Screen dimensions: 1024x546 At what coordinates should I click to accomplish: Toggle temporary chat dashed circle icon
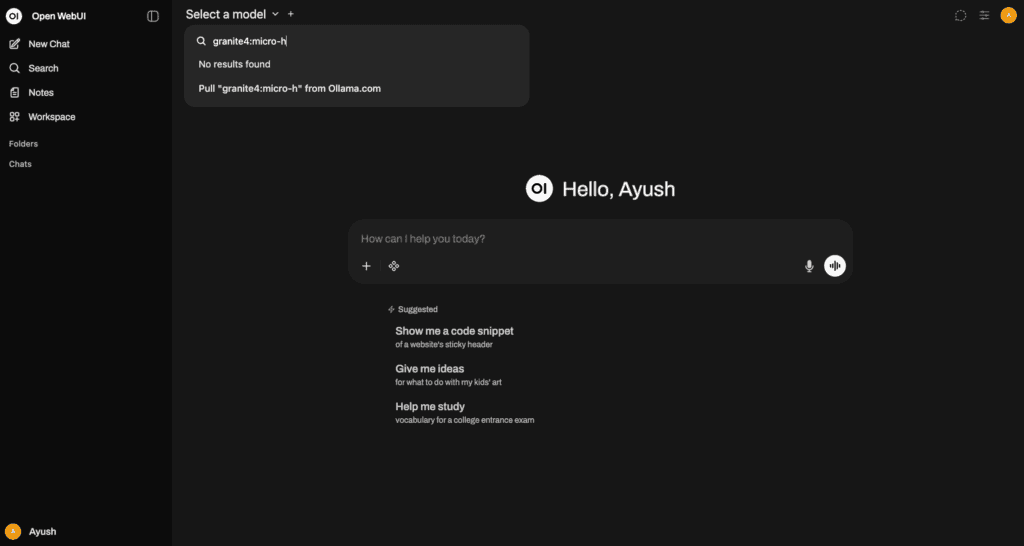click(x=960, y=15)
